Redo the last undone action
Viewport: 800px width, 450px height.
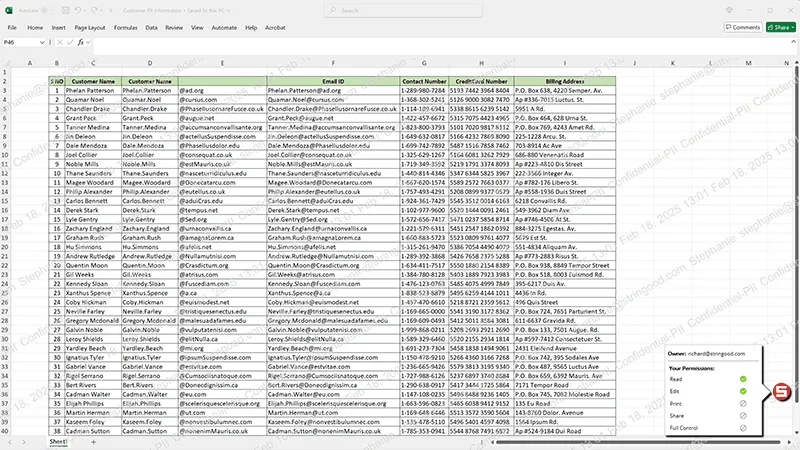pyautogui.click(x=94, y=10)
